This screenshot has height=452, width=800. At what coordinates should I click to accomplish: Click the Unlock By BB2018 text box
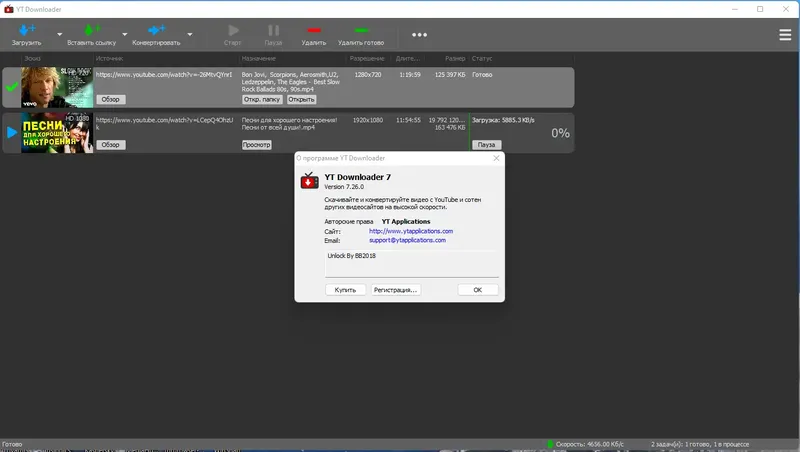tap(412, 264)
